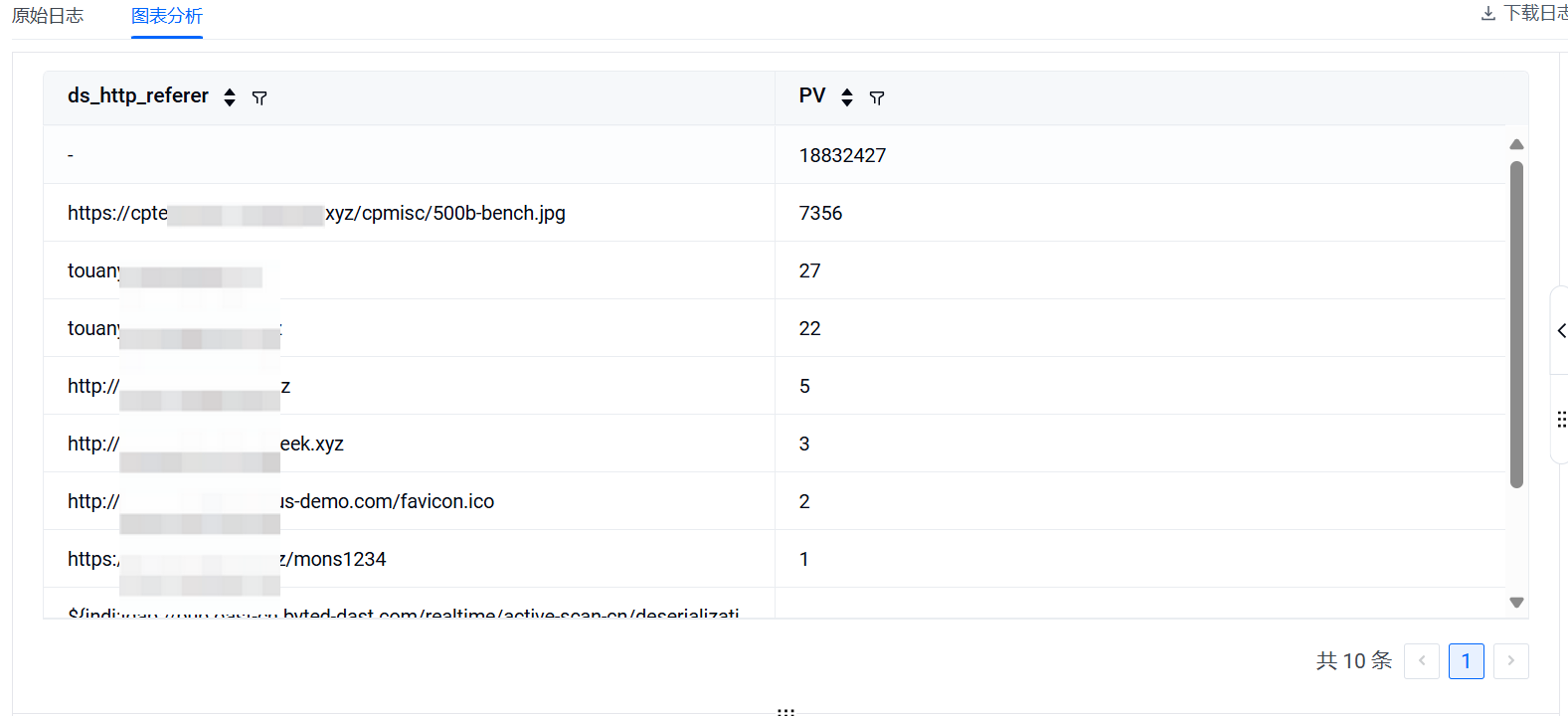
Task: Open the ds_http_referer column filter
Action: click(260, 97)
